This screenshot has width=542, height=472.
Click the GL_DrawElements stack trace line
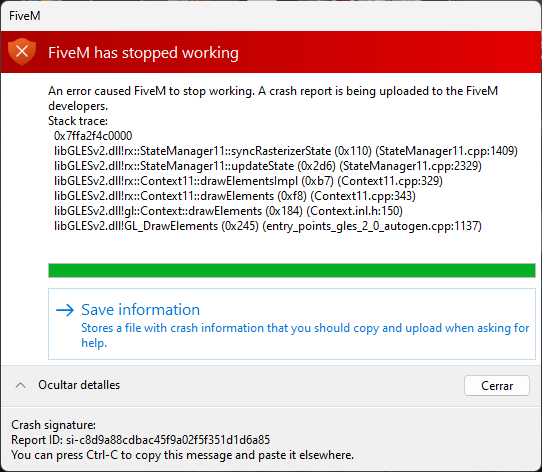click(268, 226)
